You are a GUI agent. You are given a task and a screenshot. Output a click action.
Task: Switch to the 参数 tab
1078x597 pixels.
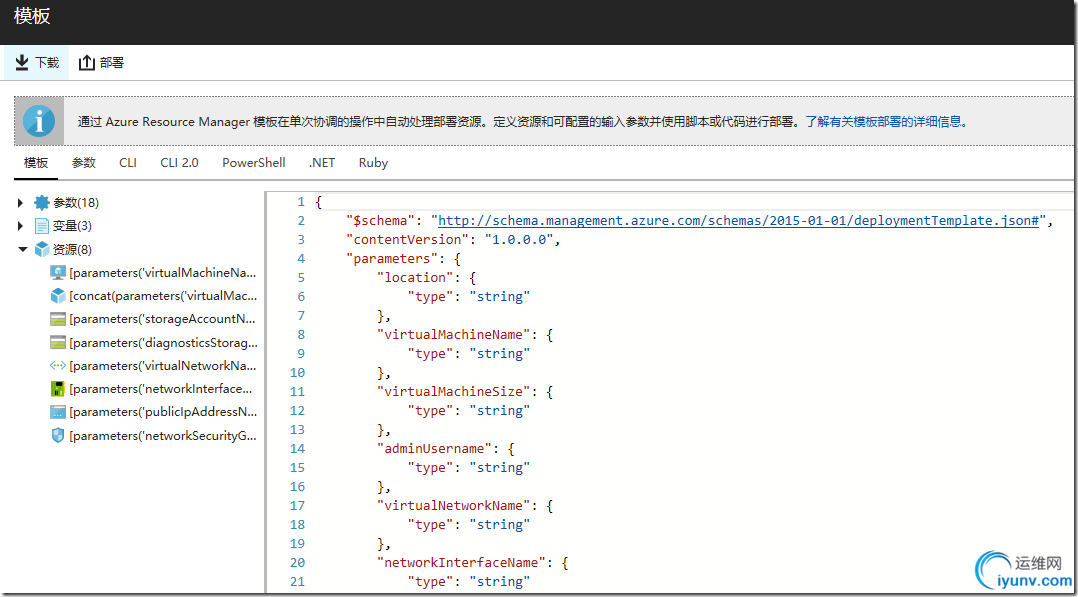point(84,163)
